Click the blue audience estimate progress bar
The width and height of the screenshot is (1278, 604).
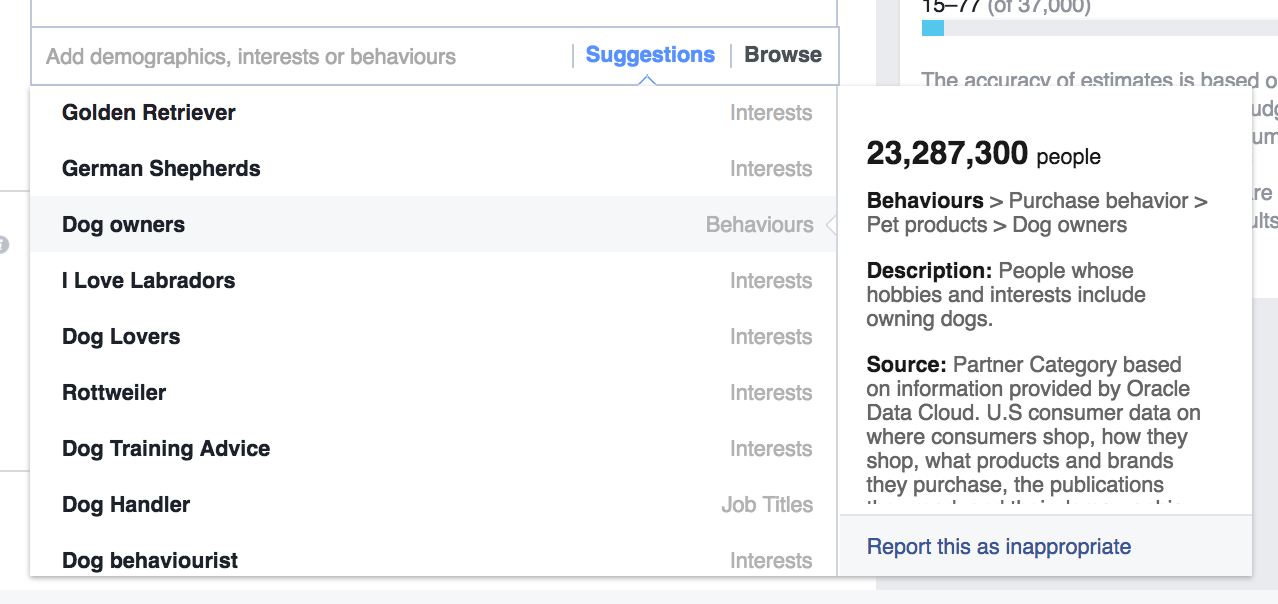(933, 28)
